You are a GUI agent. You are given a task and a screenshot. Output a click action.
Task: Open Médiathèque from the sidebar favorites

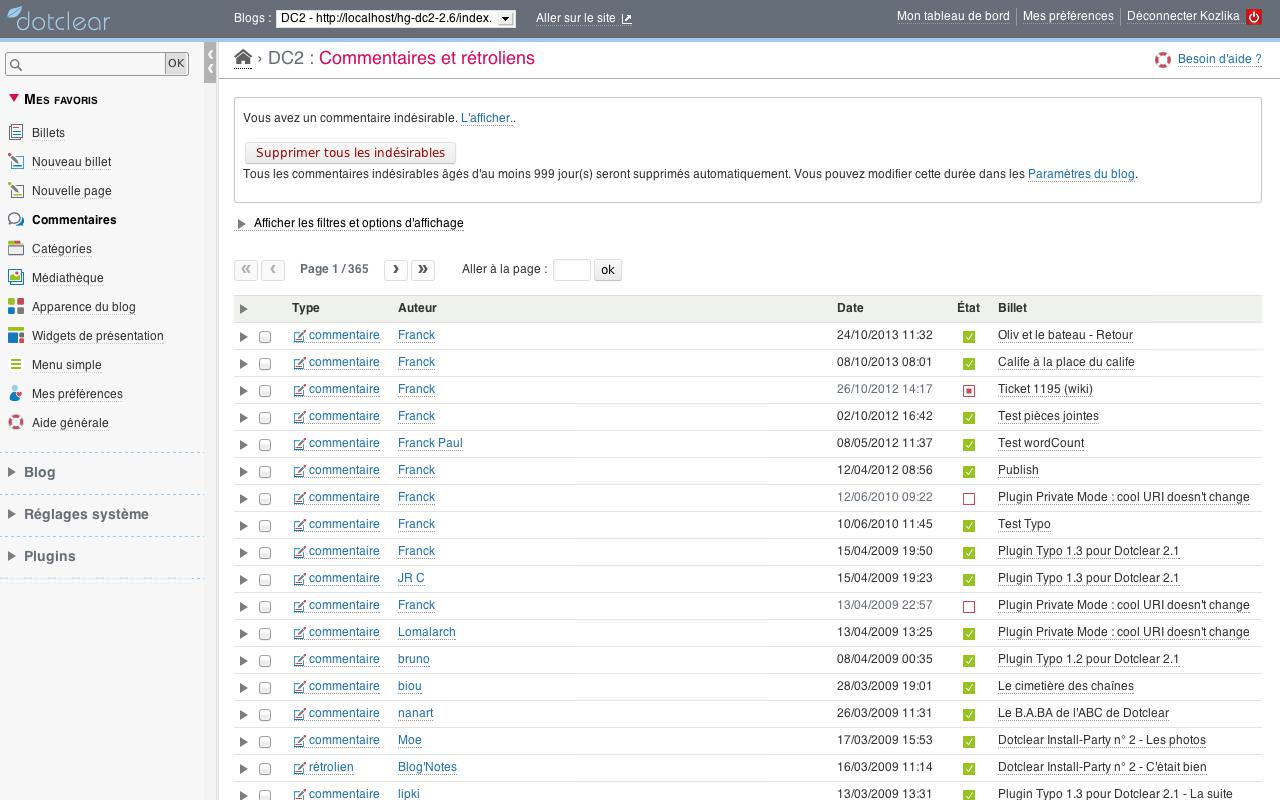pos(67,278)
